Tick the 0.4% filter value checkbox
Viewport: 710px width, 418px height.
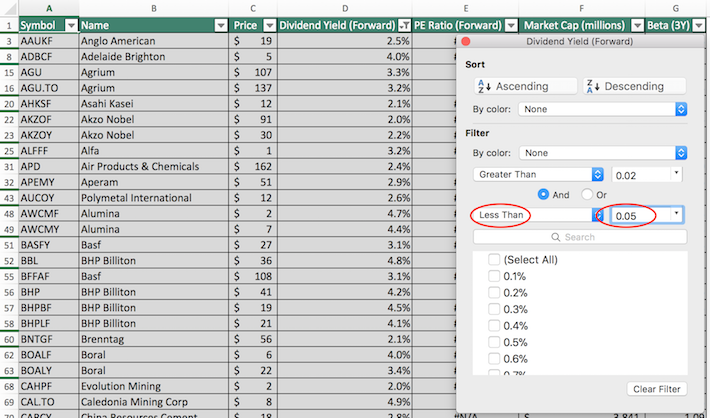click(494, 326)
